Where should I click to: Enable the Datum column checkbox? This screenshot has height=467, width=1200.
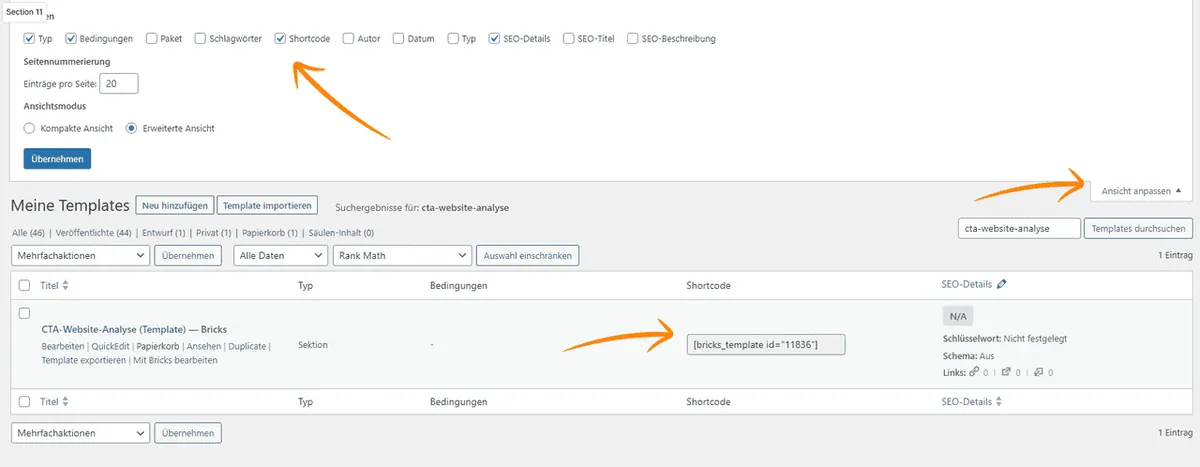[x=399, y=39]
